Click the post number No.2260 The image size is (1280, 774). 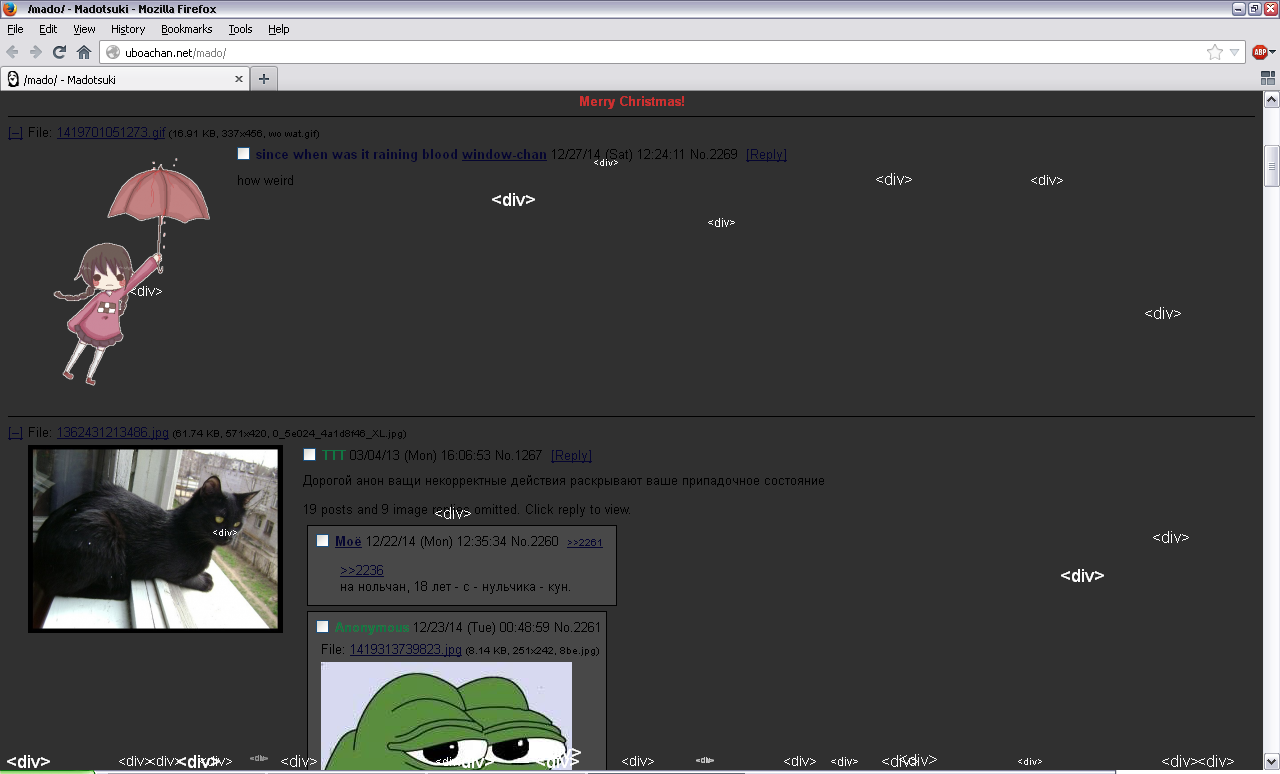pos(535,542)
